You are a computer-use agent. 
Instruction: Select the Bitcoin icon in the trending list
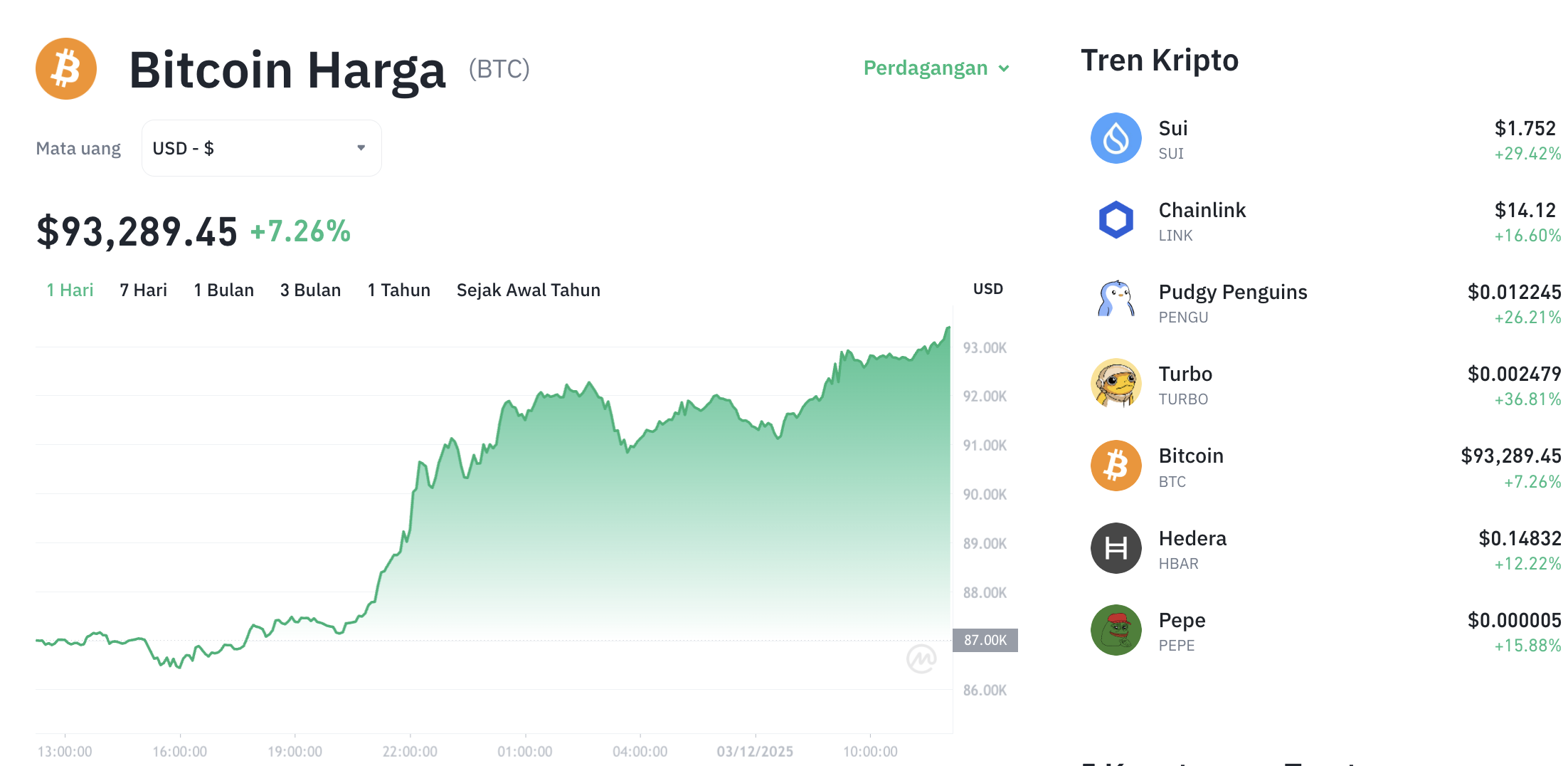[1116, 466]
